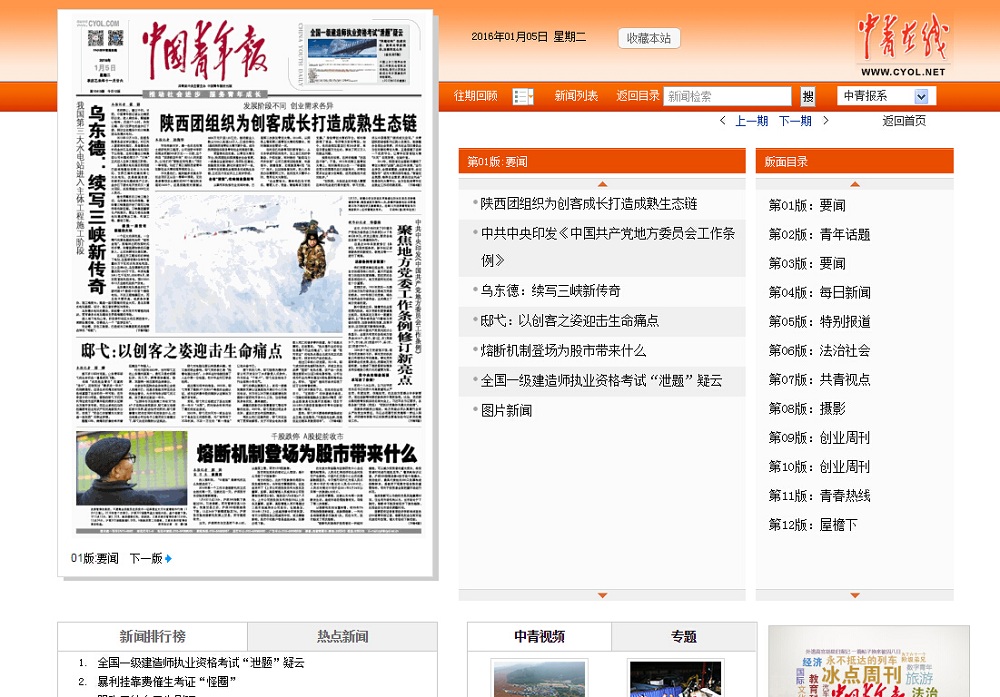Select 第10版：创业周刊

tap(820, 467)
